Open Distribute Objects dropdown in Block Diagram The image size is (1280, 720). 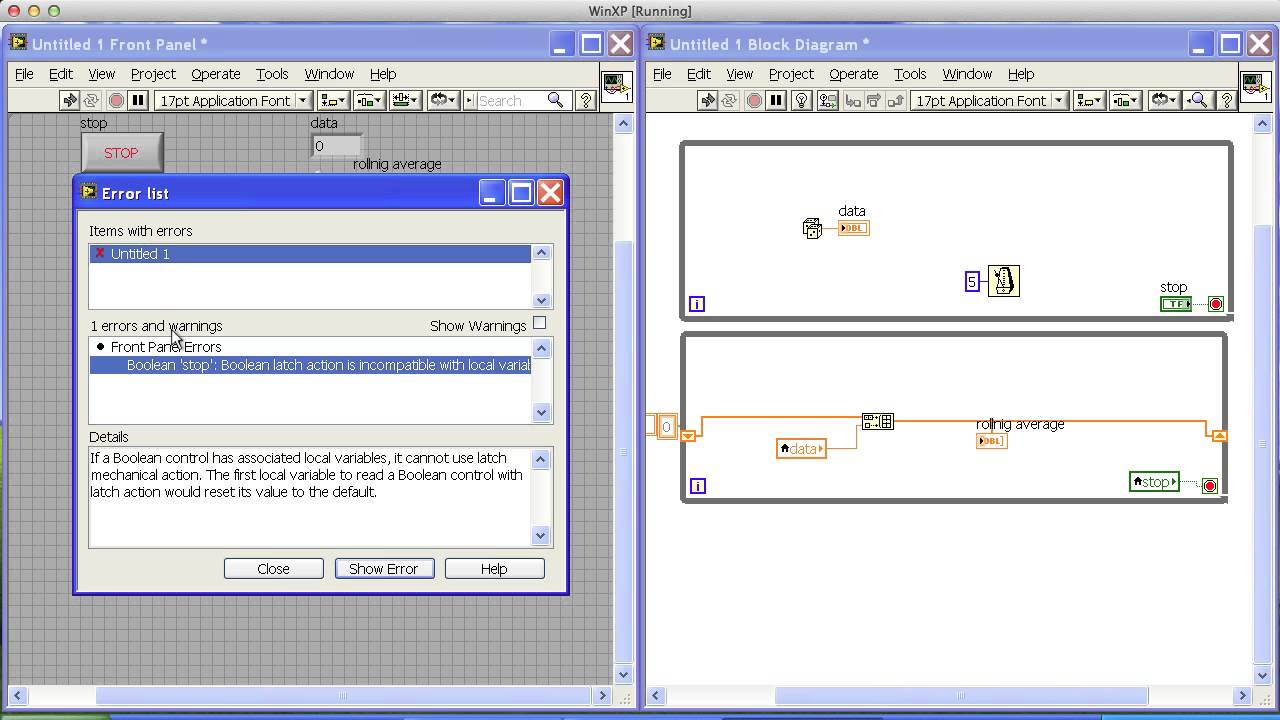[1126, 100]
